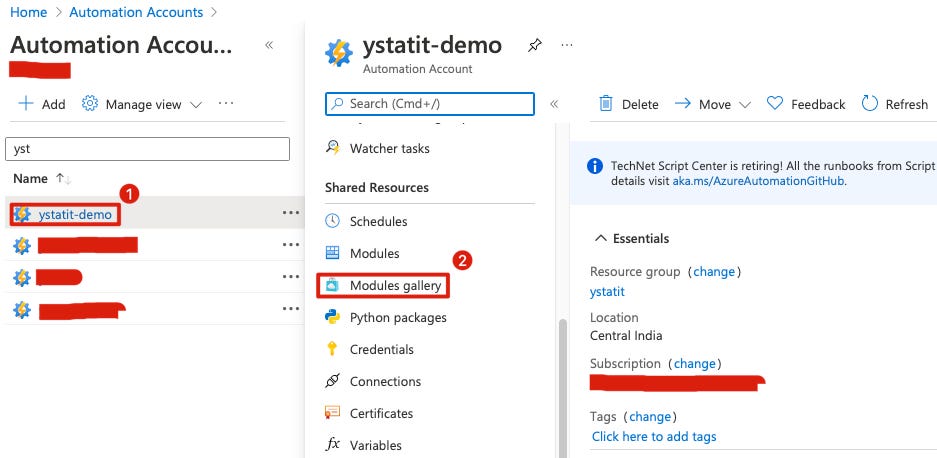Click the Modules grid icon

[332, 253]
